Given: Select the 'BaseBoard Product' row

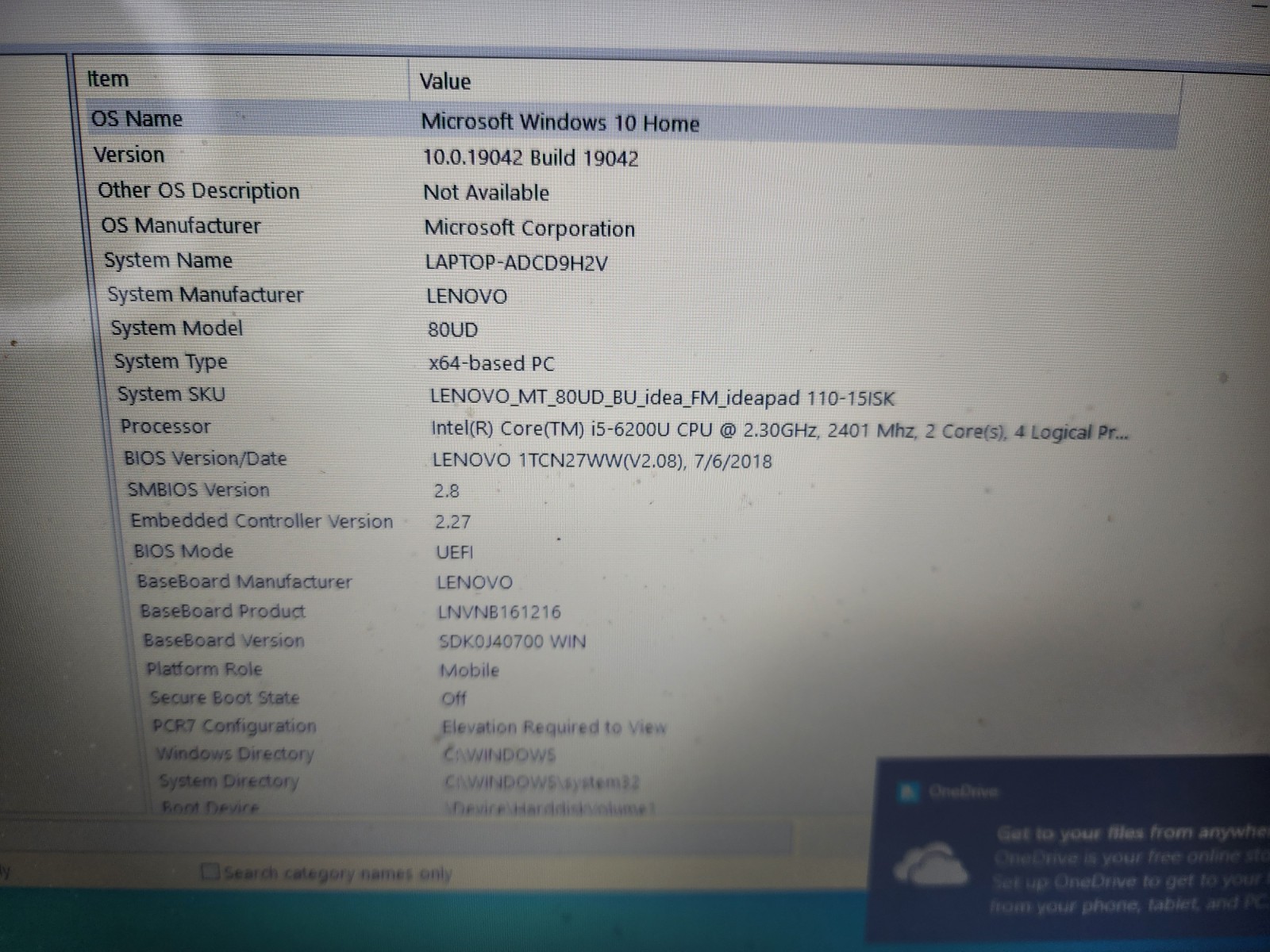Looking at the screenshot, I should (222, 611).
